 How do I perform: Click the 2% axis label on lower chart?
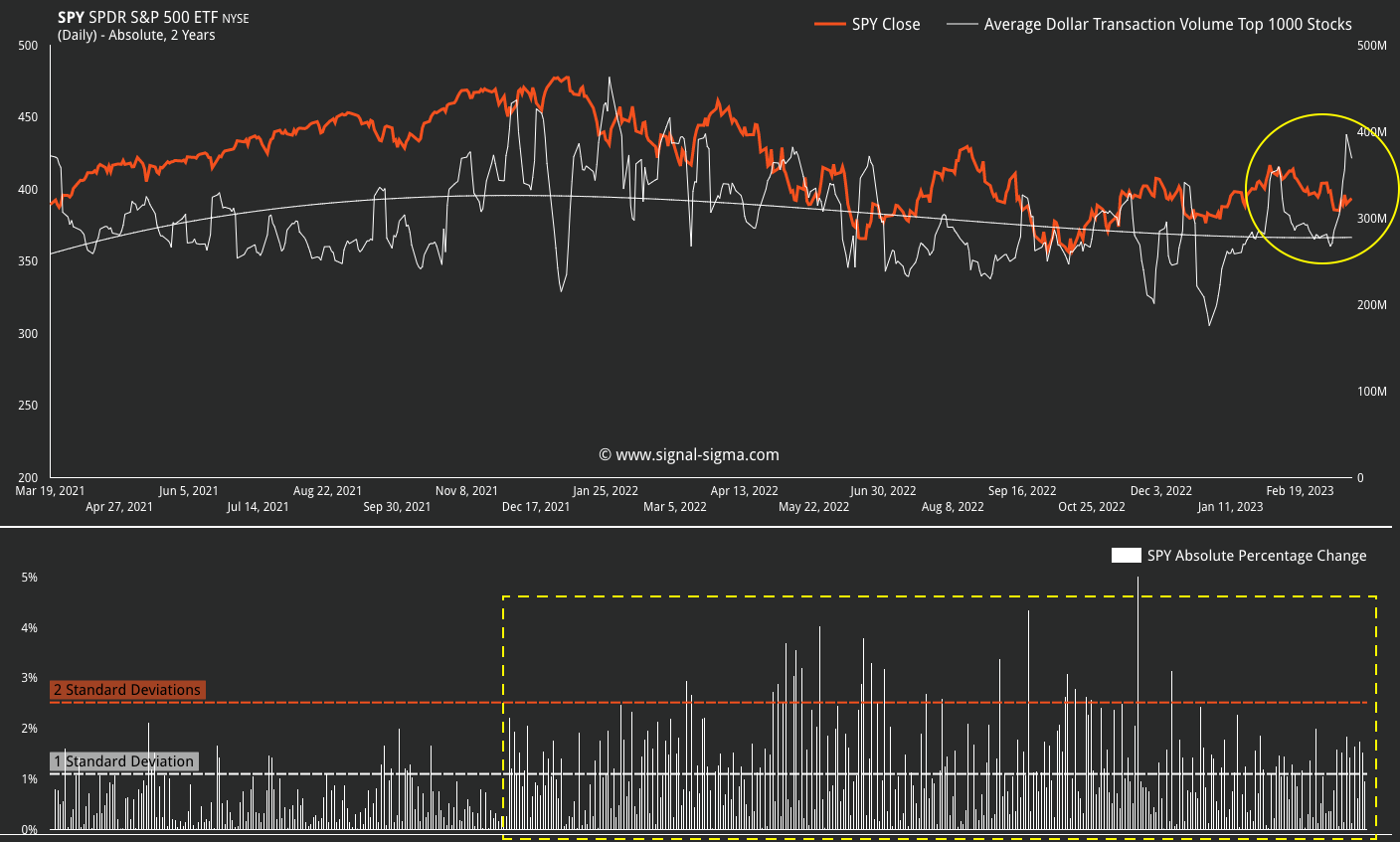[x=30, y=729]
